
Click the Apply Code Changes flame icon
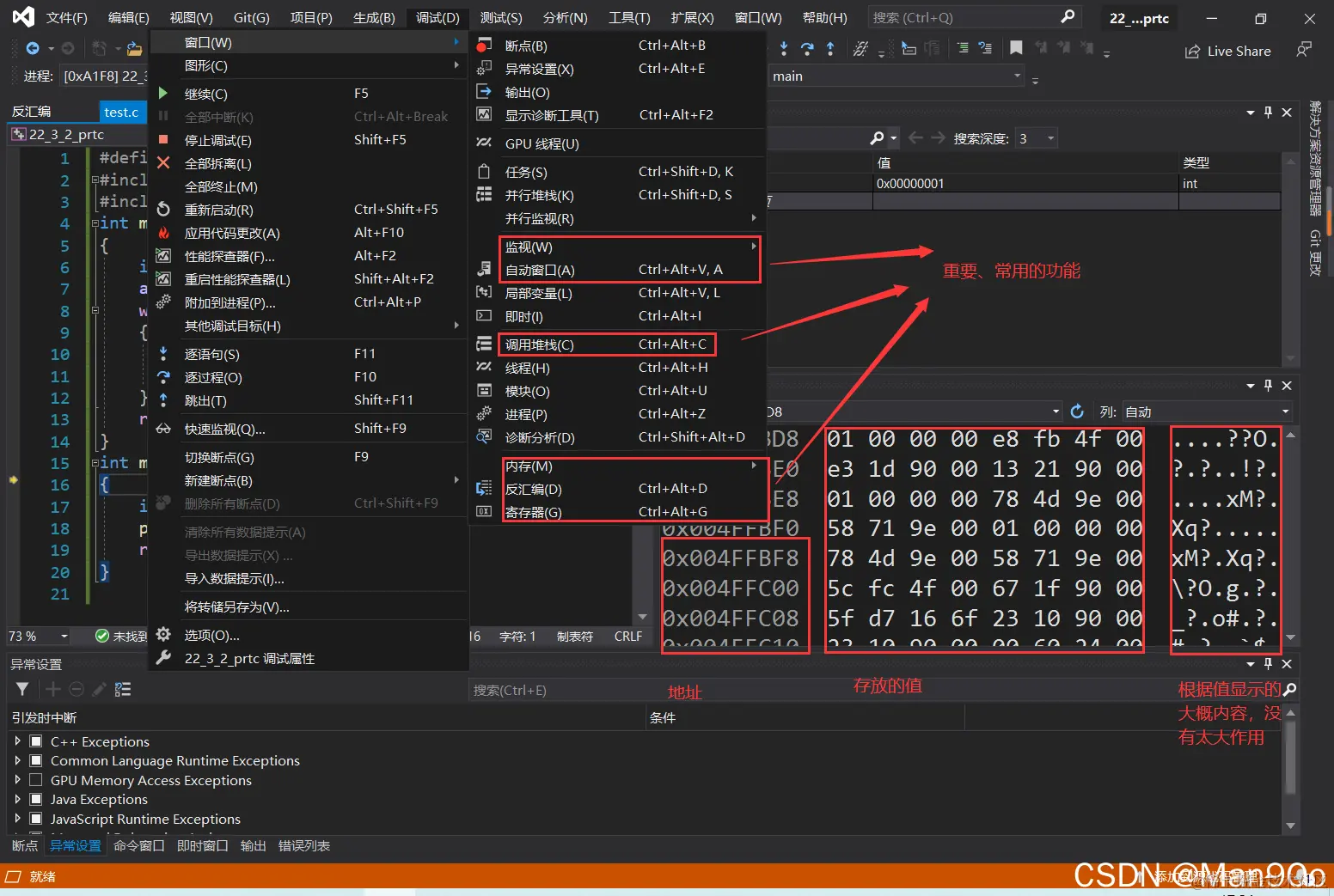click(x=163, y=232)
